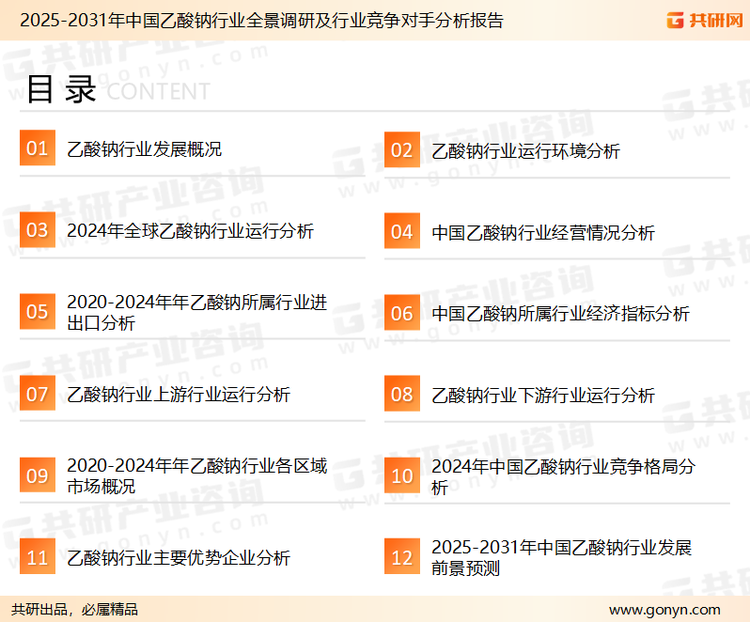Select chapter title 乙酸钠行业运行环境分析
Screen dimensions: 750x622
pyautogui.click(x=526, y=151)
